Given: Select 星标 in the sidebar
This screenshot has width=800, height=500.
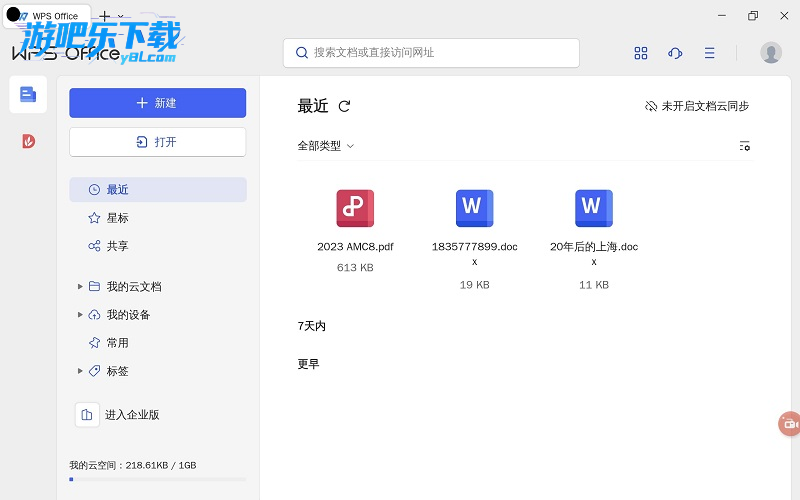Looking at the screenshot, I should tap(117, 218).
